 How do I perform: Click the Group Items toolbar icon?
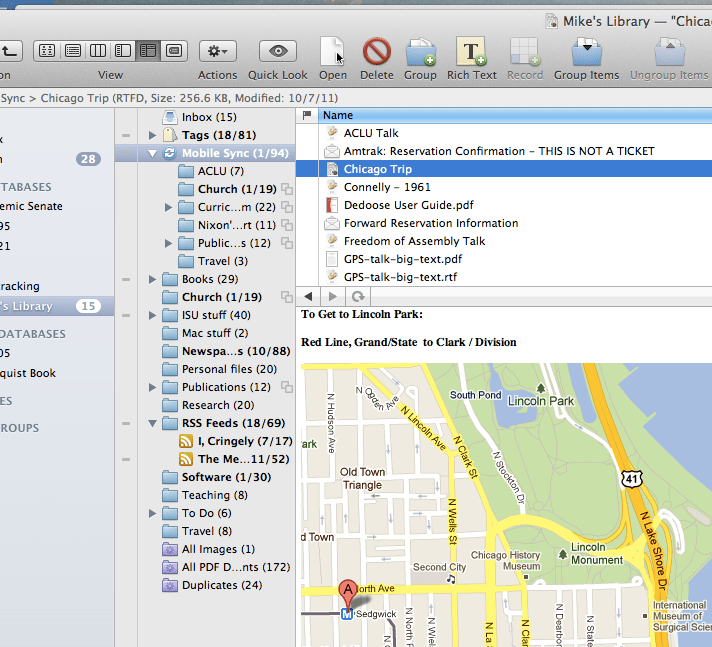[586, 51]
